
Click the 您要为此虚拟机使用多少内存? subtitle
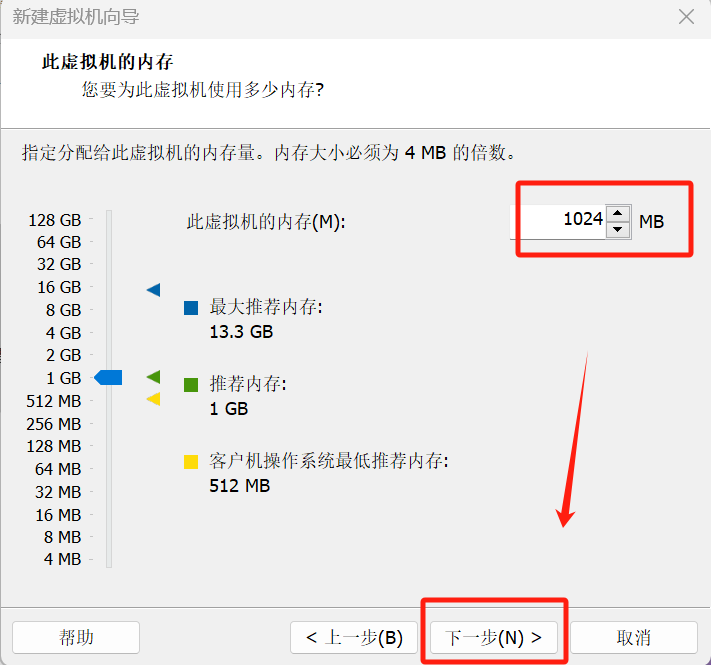[x=203, y=90]
